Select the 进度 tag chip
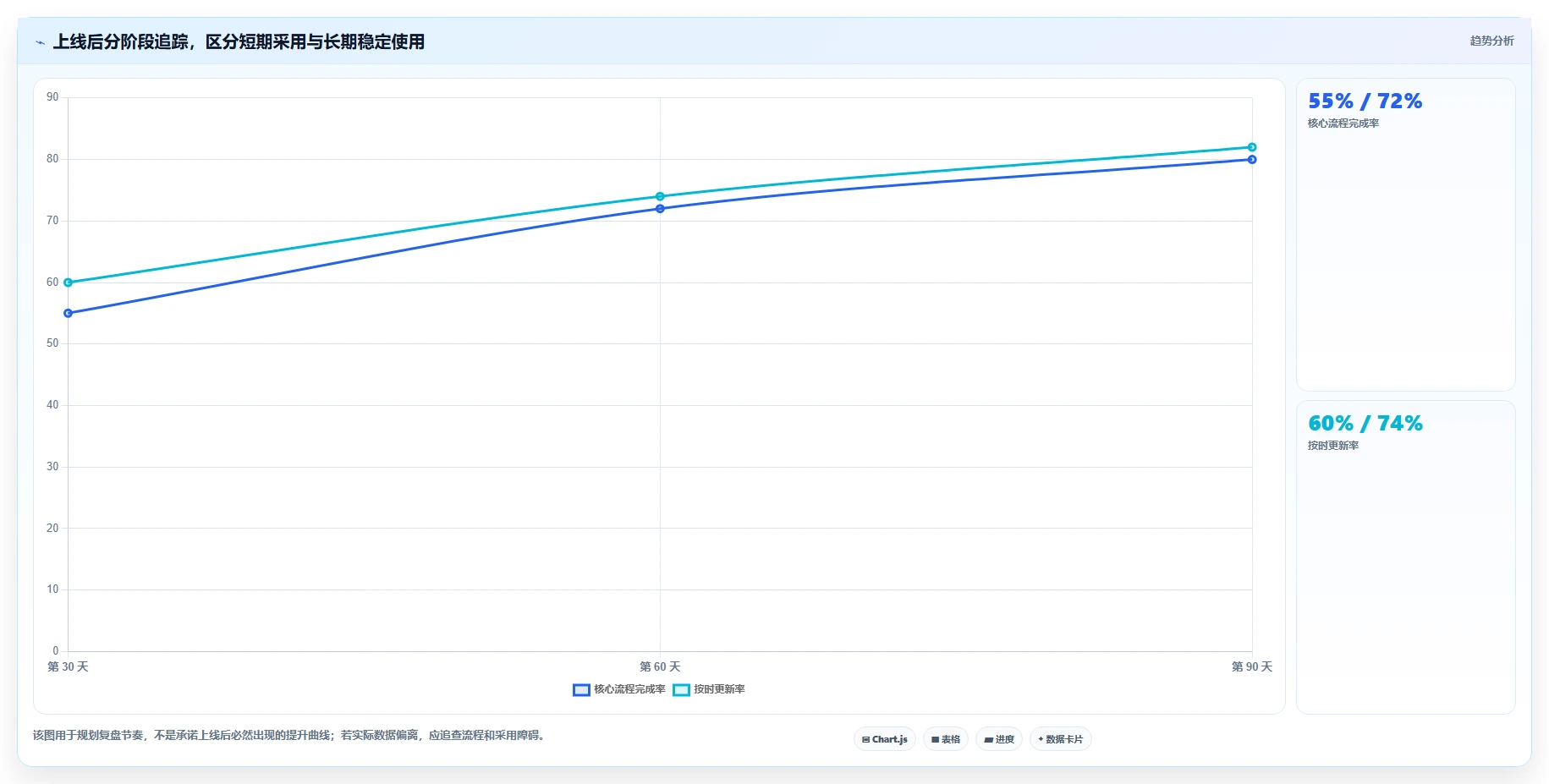This screenshot has height=784, width=1549. coord(999,739)
